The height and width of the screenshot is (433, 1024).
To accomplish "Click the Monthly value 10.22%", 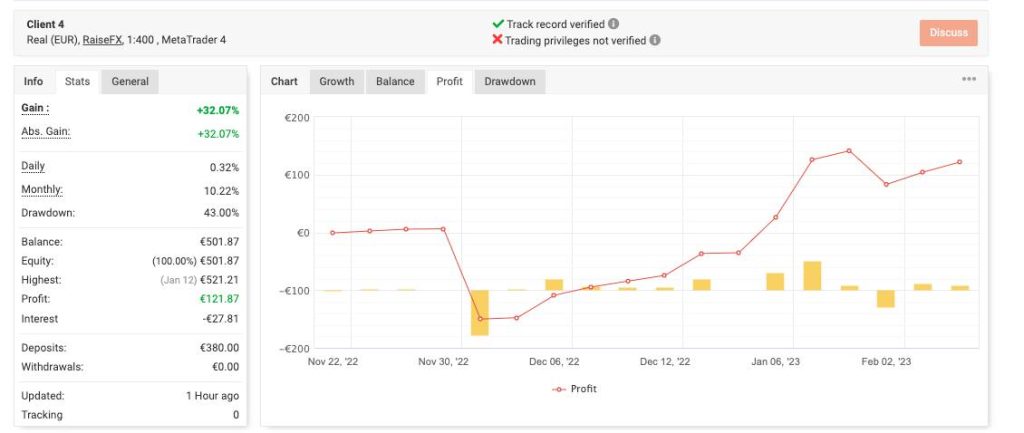I will tap(221, 191).
